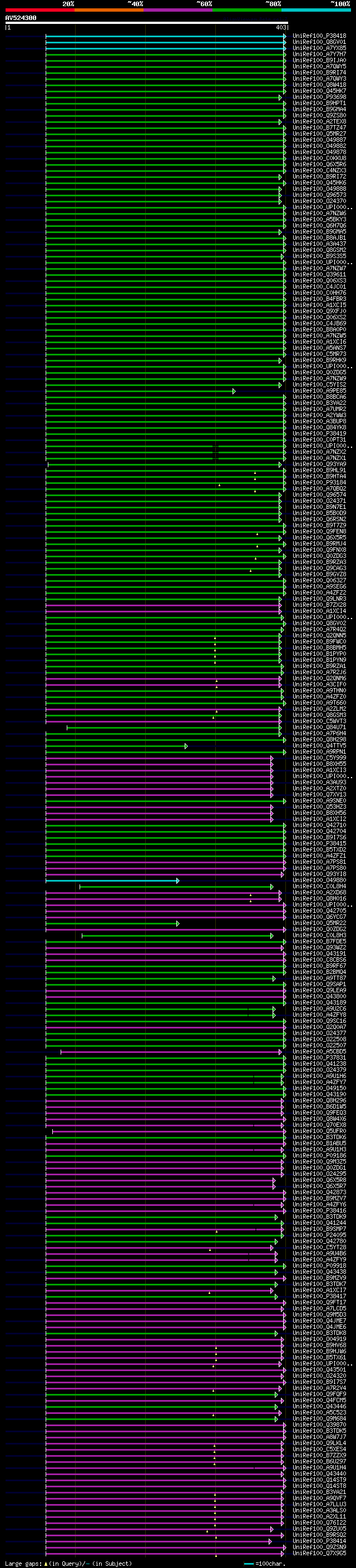Open hit UniRef100_Q4TTV5
Viewport: 356px width, 1568px height.
click(x=319, y=746)
